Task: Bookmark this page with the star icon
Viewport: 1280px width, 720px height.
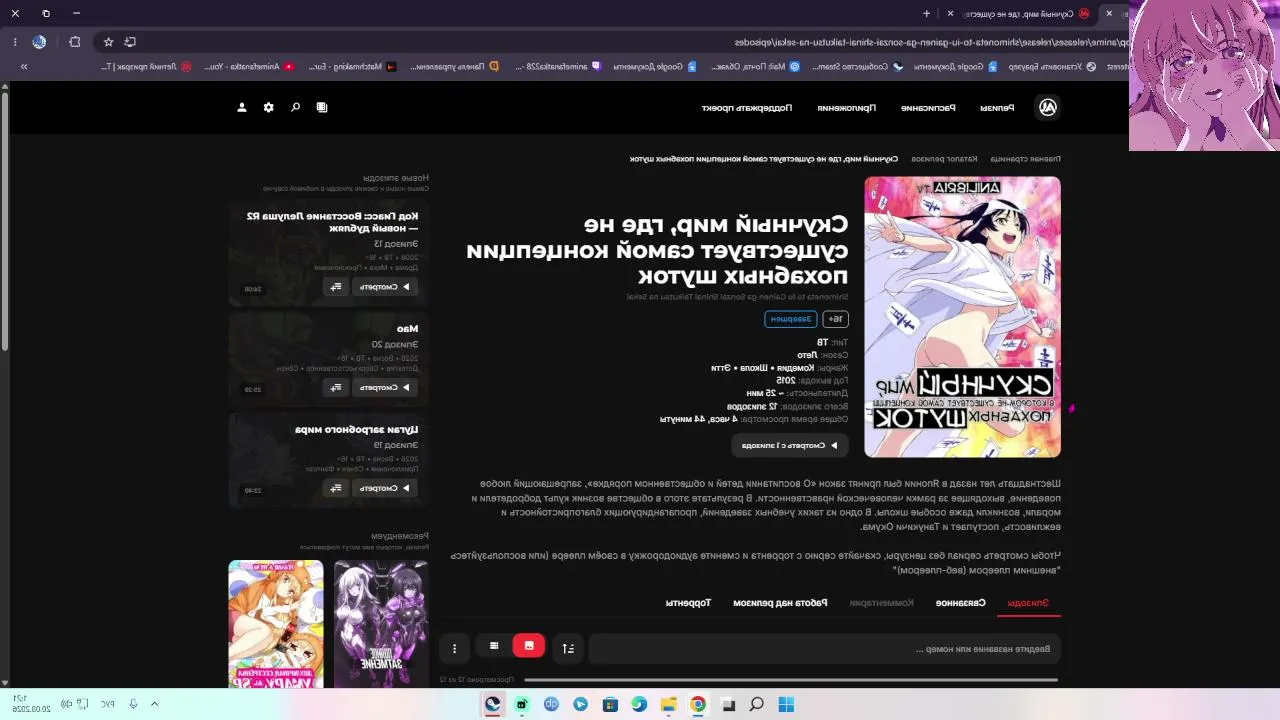Action: (108, 42)
